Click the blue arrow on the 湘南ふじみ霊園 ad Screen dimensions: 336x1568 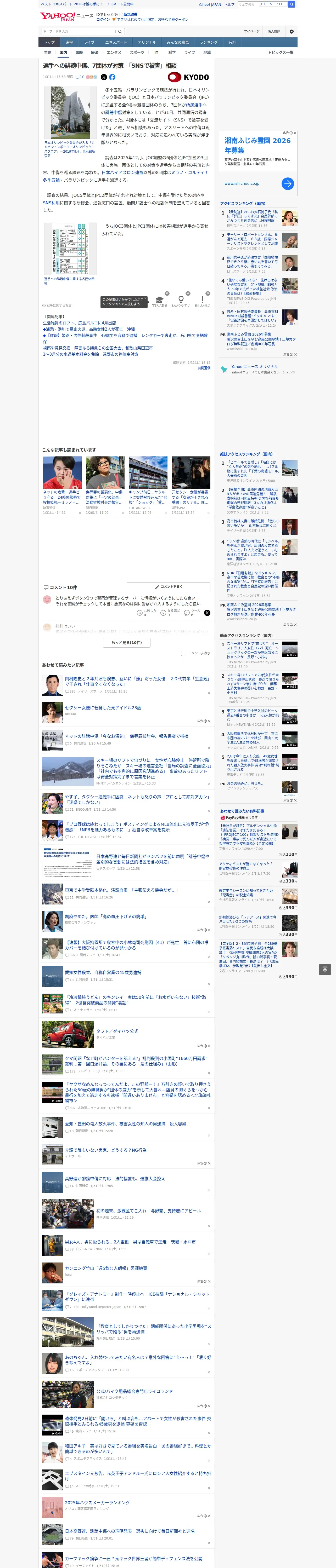288,183
